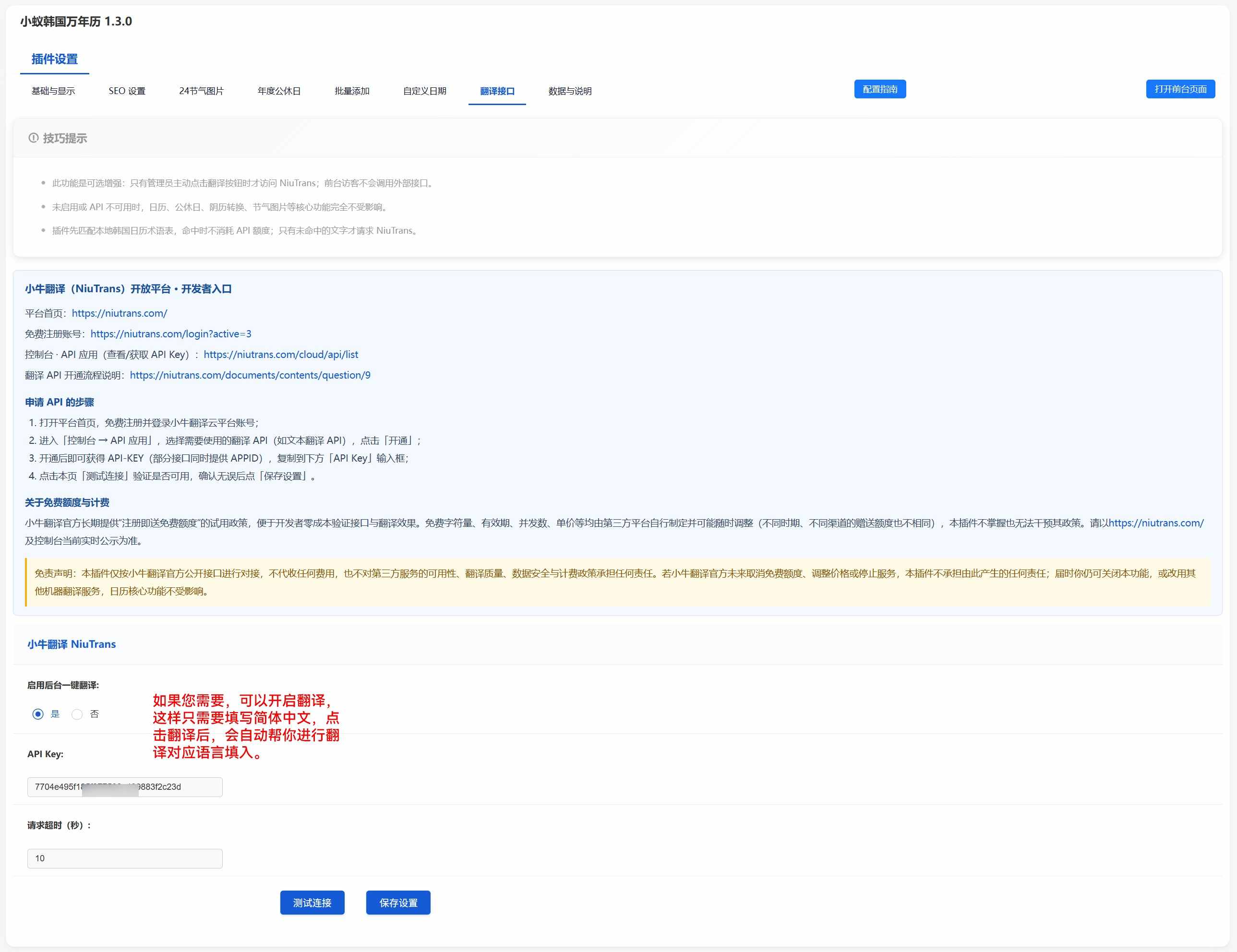This screenshot has height=952, width=1237.
Task: Click the 保存设置 button
Action: tap(398, 902)
